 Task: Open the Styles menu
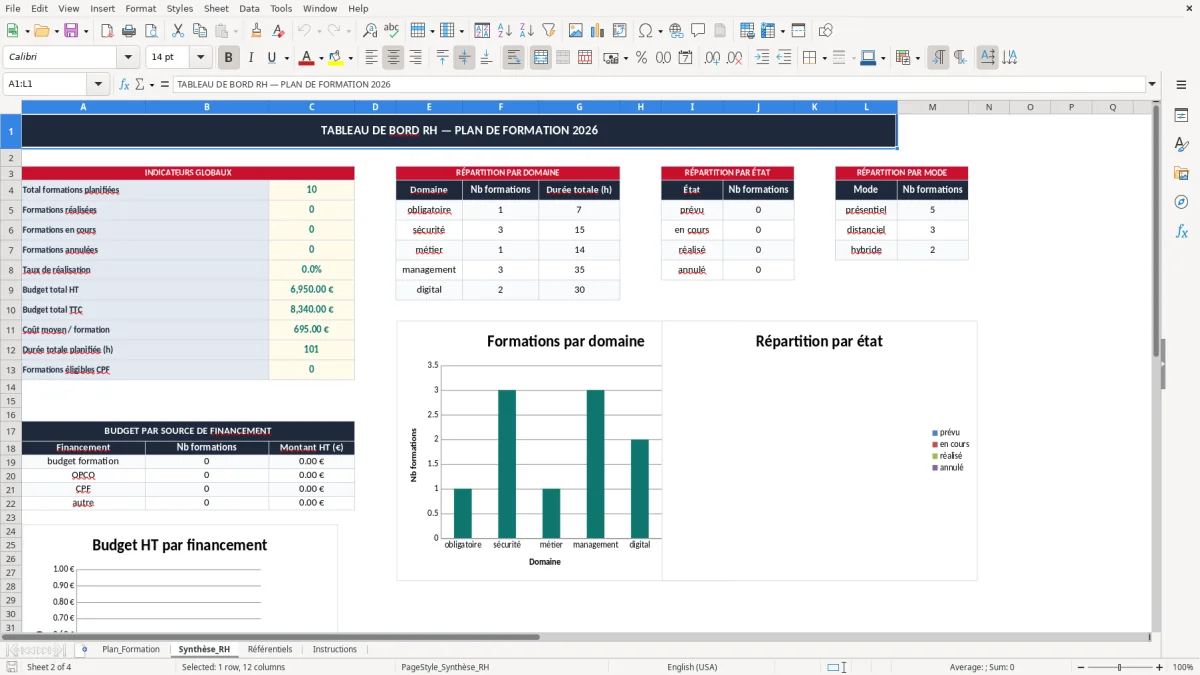pyautogui.click(x=180, y=8)
